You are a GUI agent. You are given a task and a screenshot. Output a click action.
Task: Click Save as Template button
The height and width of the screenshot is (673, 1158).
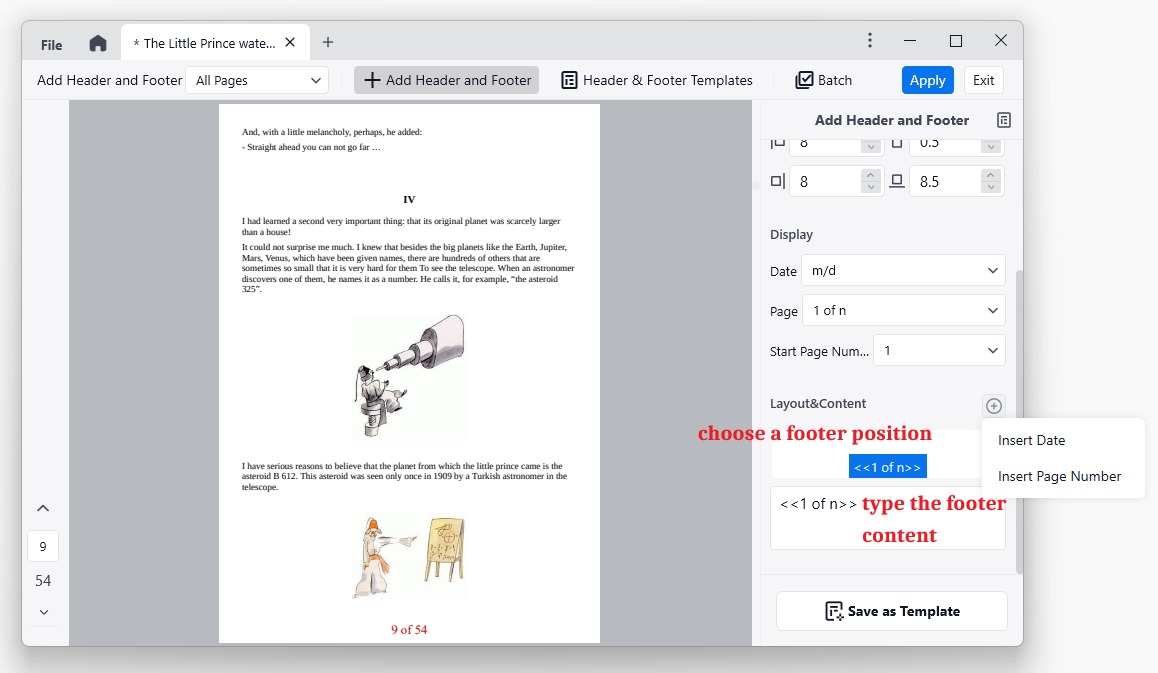tap(892, 611)
